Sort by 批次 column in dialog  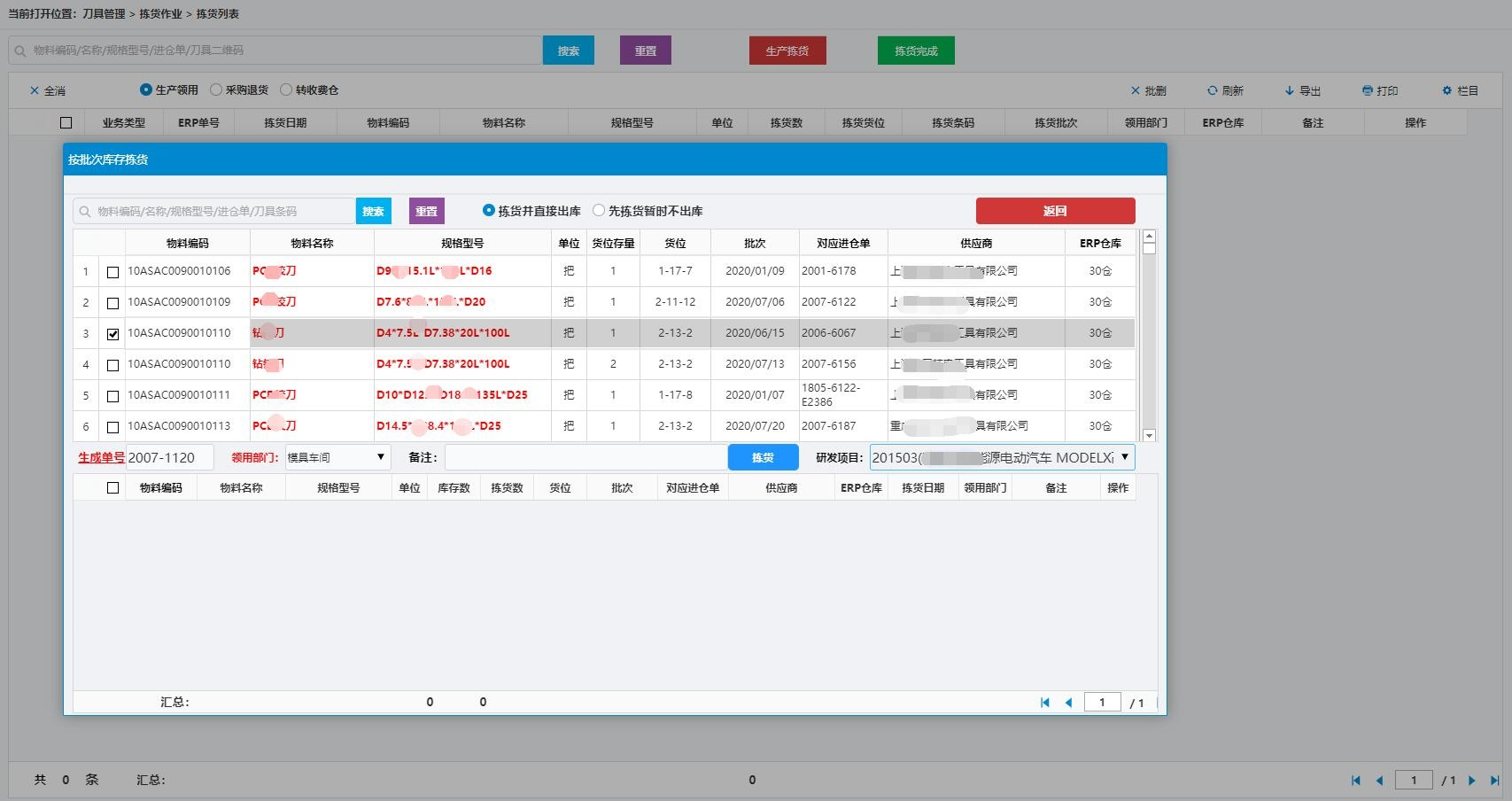(x=755, y=243)
